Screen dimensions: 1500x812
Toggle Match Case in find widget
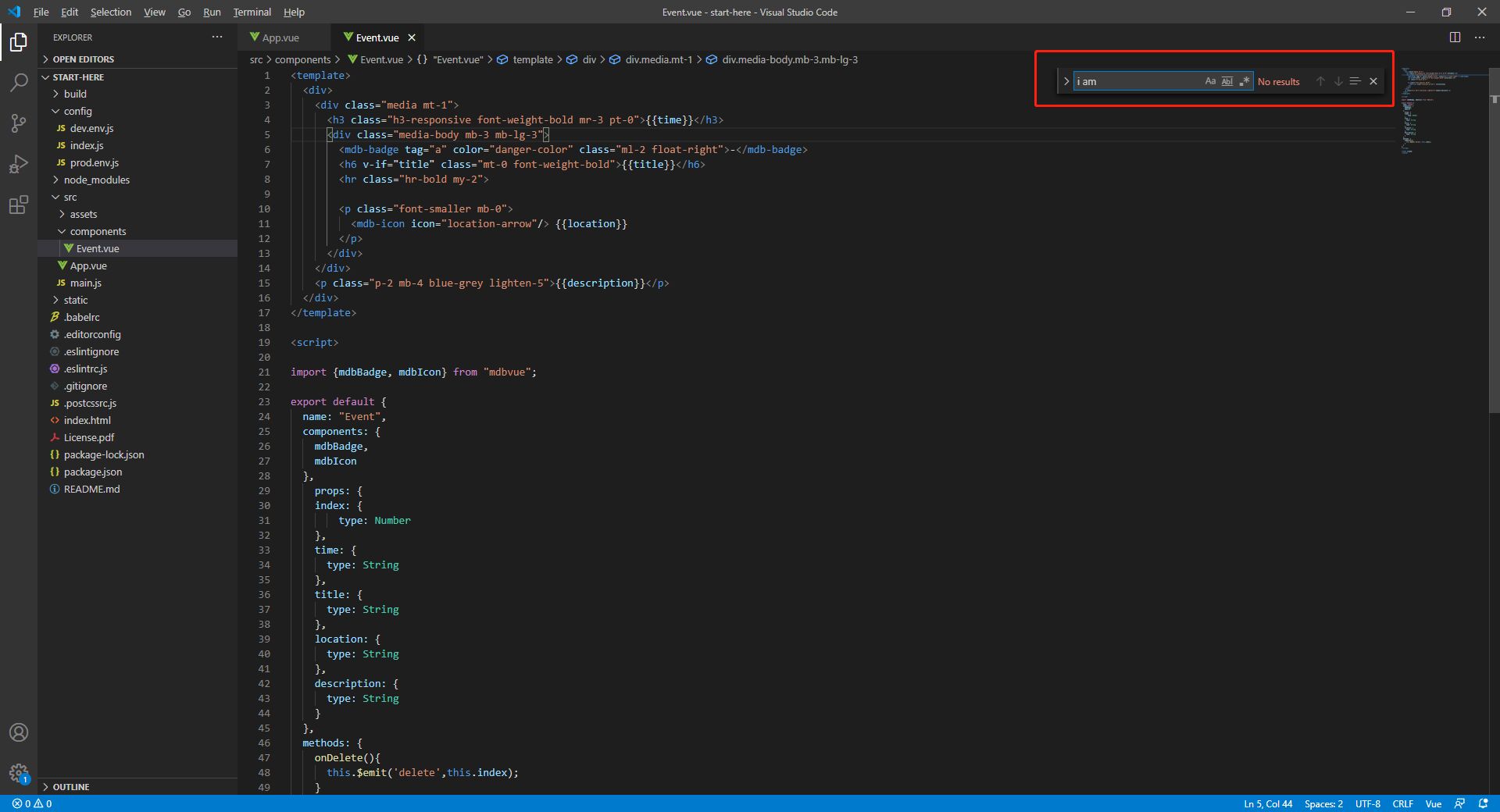(1210, 81)
